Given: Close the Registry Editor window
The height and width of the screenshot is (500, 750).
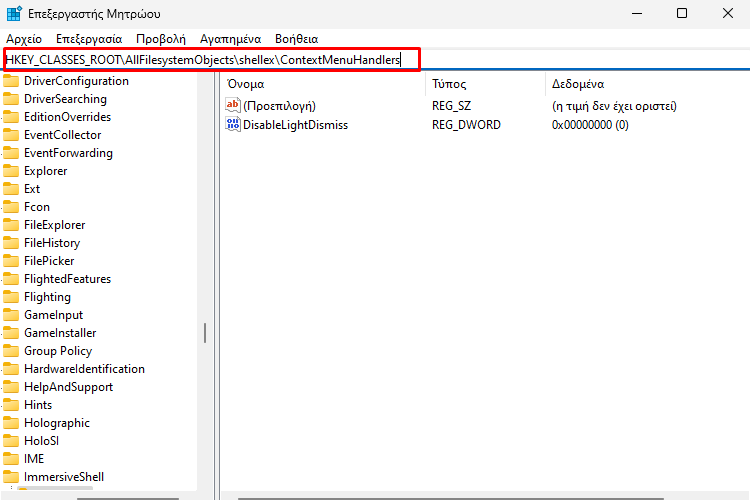Looking at the screenshot, I should tap(728, 13).
